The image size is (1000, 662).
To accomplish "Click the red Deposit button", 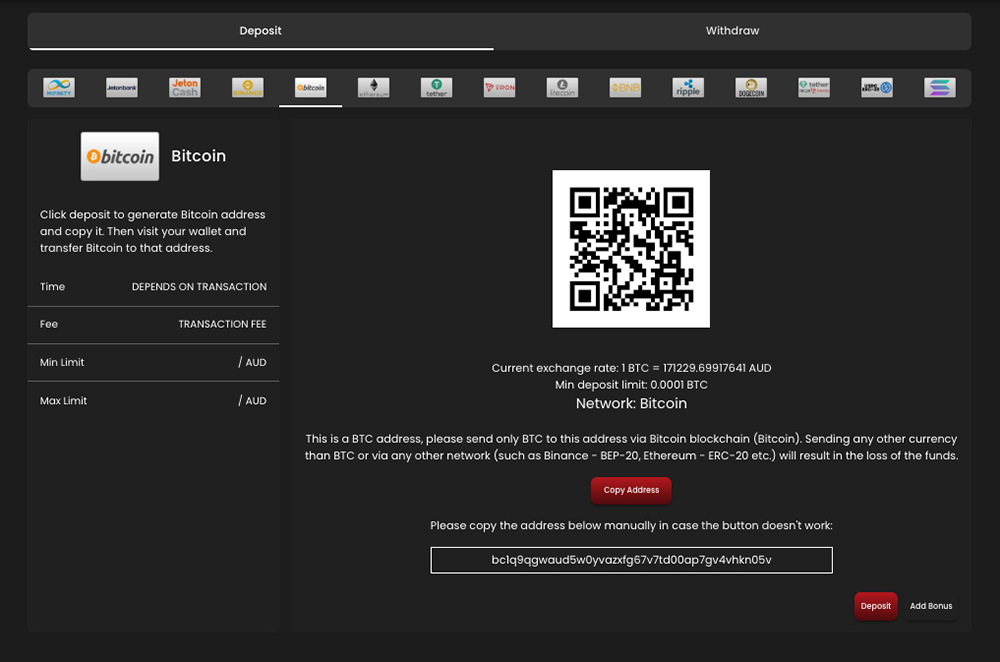I will click(x=876, y=606).
